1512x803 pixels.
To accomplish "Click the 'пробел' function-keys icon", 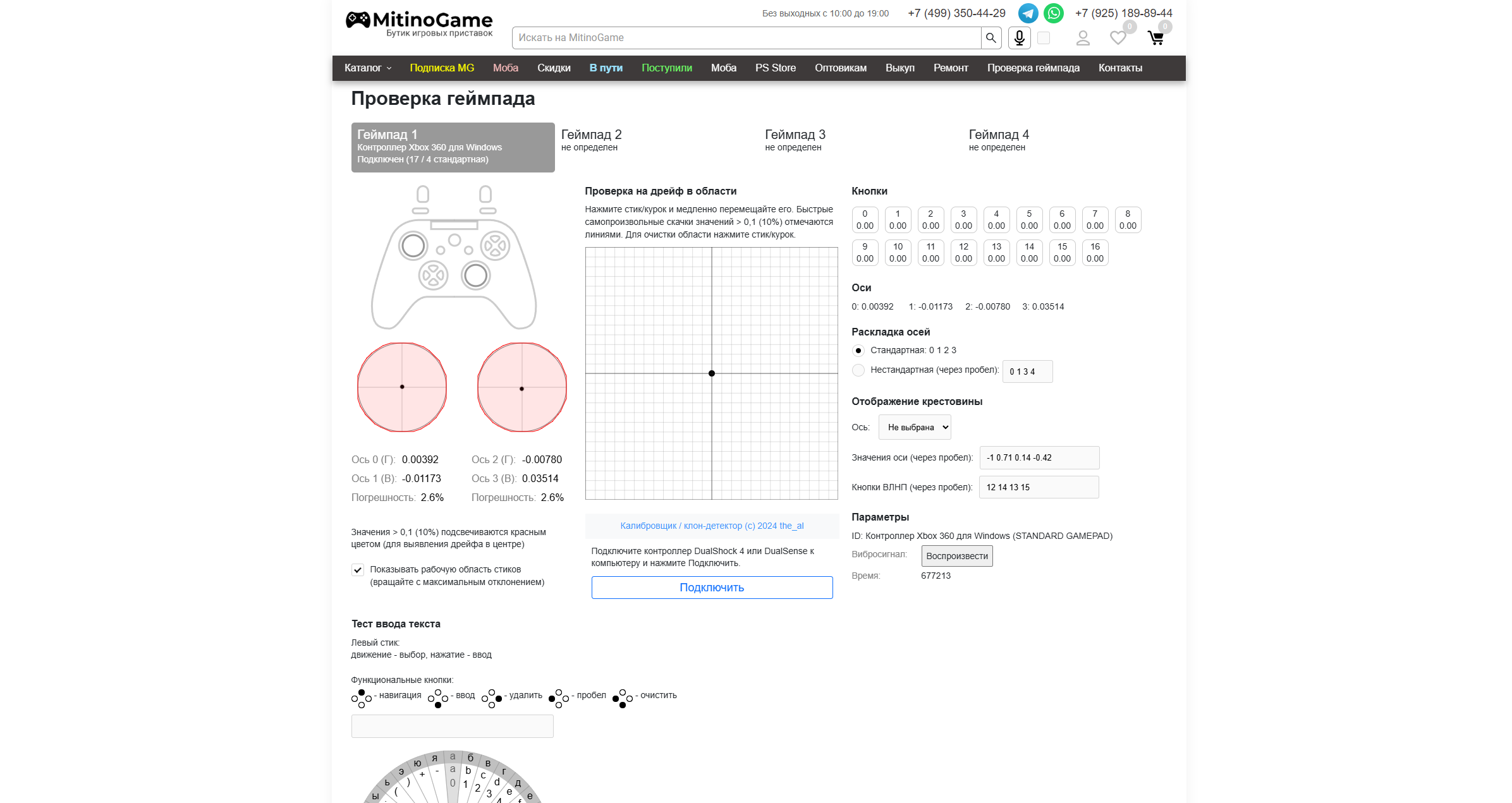I will point(559,698).
